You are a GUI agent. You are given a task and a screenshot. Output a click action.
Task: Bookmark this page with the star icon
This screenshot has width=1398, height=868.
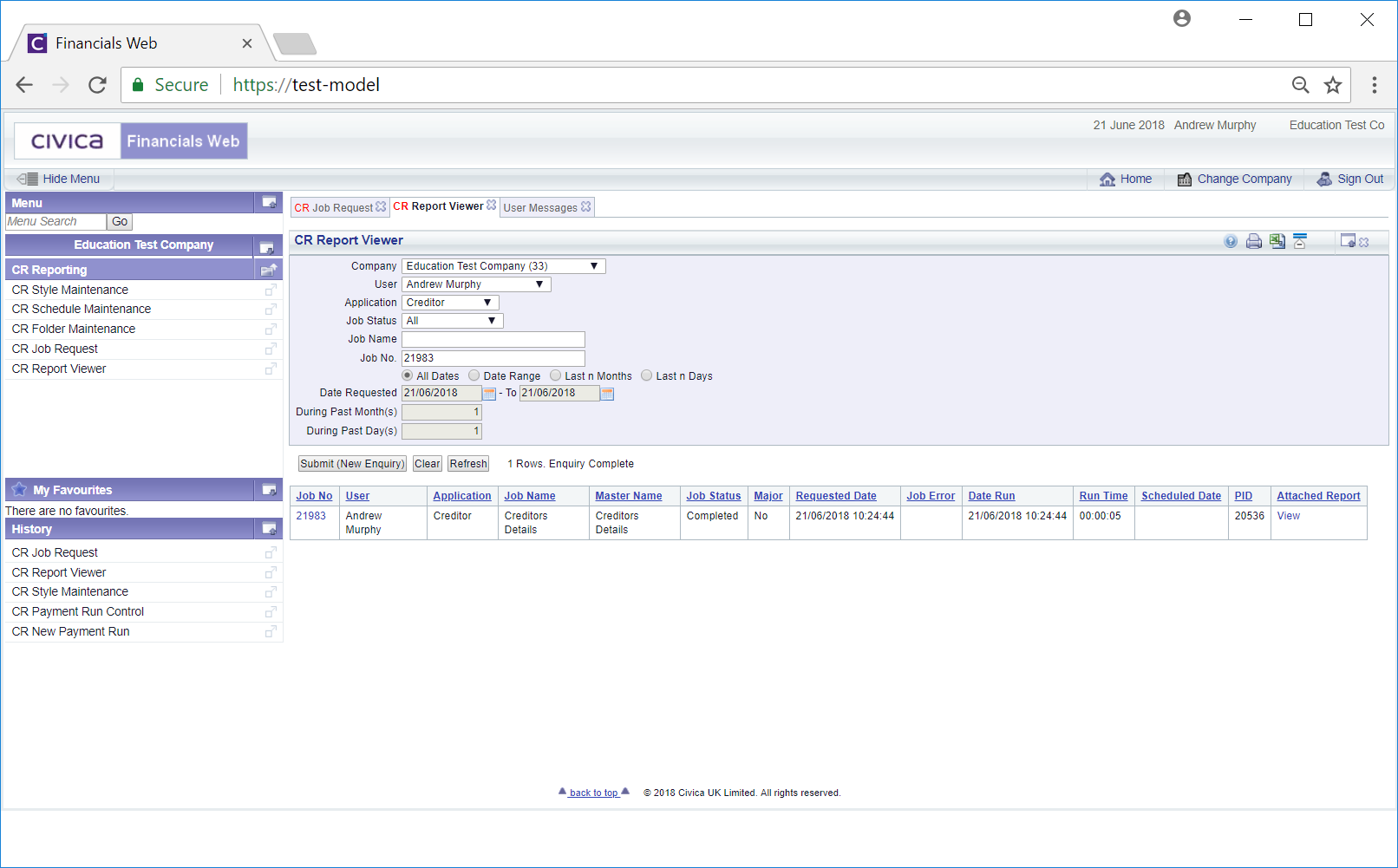click(x=1333, y=85)
